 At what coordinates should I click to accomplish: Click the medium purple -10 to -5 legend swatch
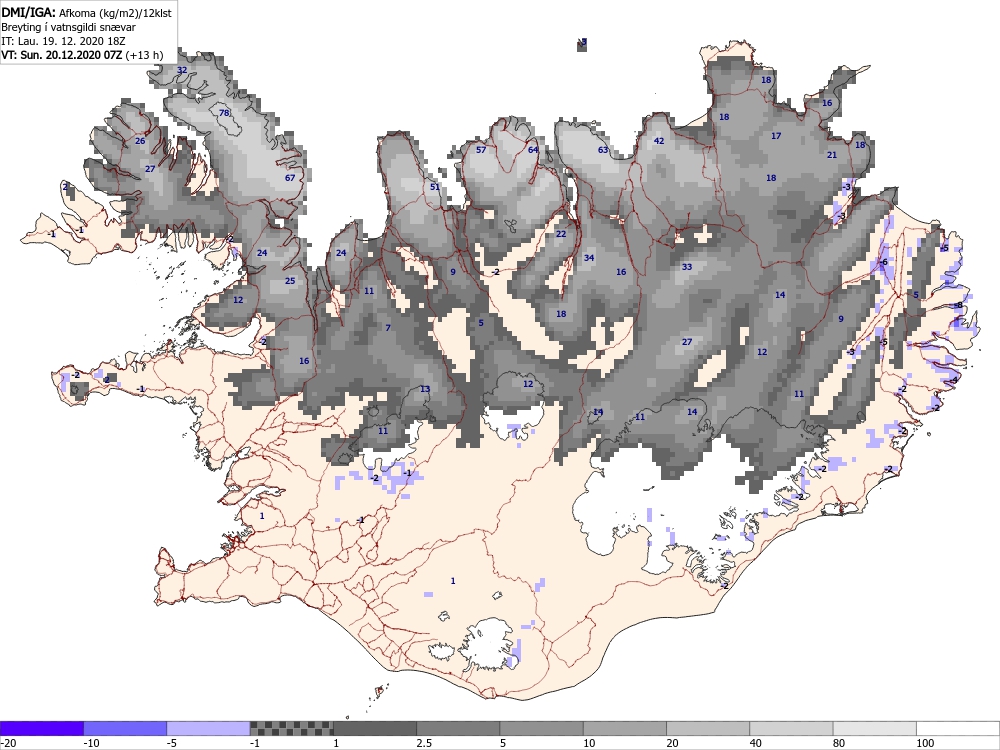point(125,728)
